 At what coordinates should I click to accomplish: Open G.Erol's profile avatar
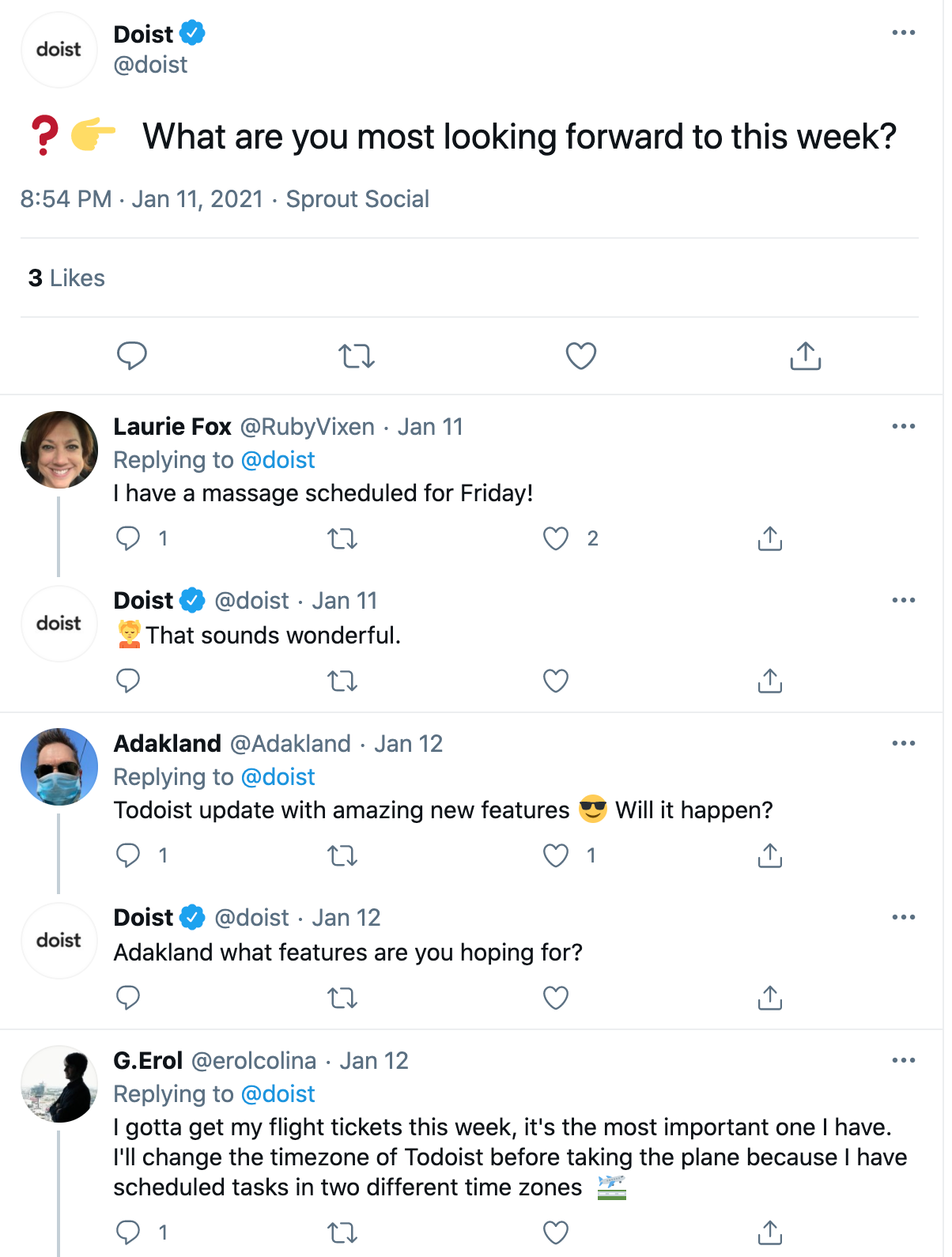pos(59,1084)
